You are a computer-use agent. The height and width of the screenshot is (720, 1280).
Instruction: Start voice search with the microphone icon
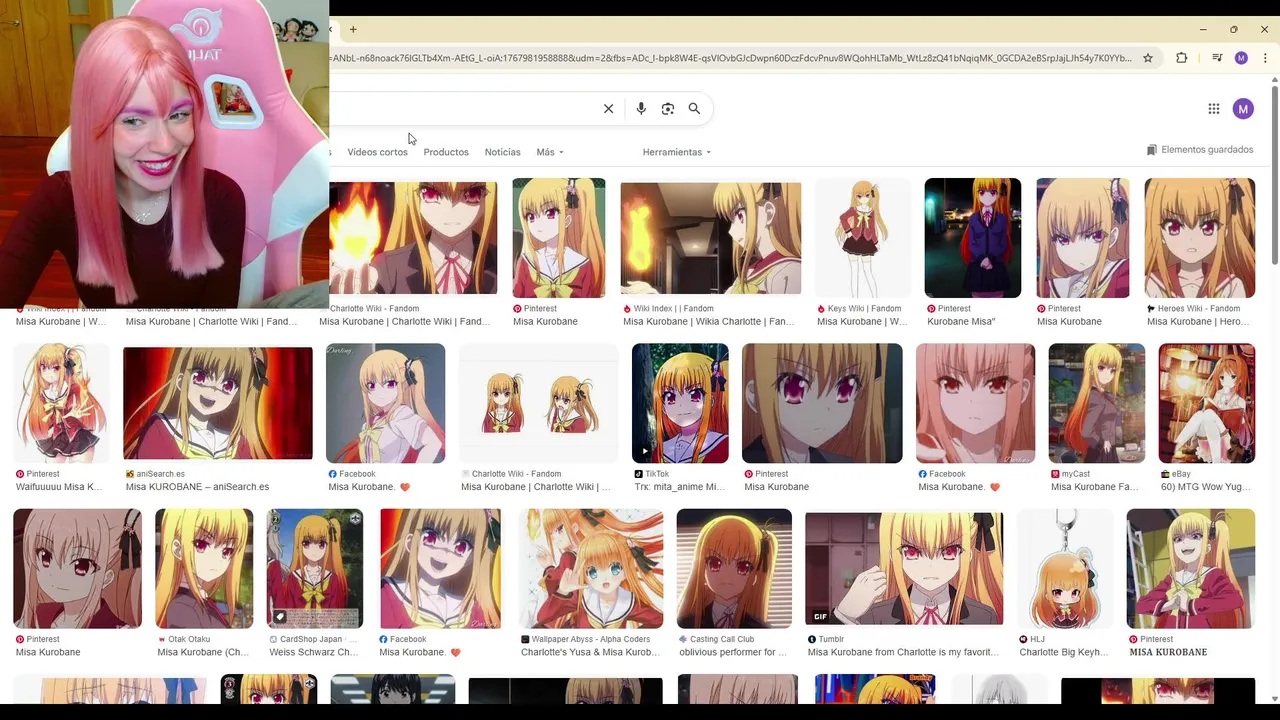tap(641, 109)
